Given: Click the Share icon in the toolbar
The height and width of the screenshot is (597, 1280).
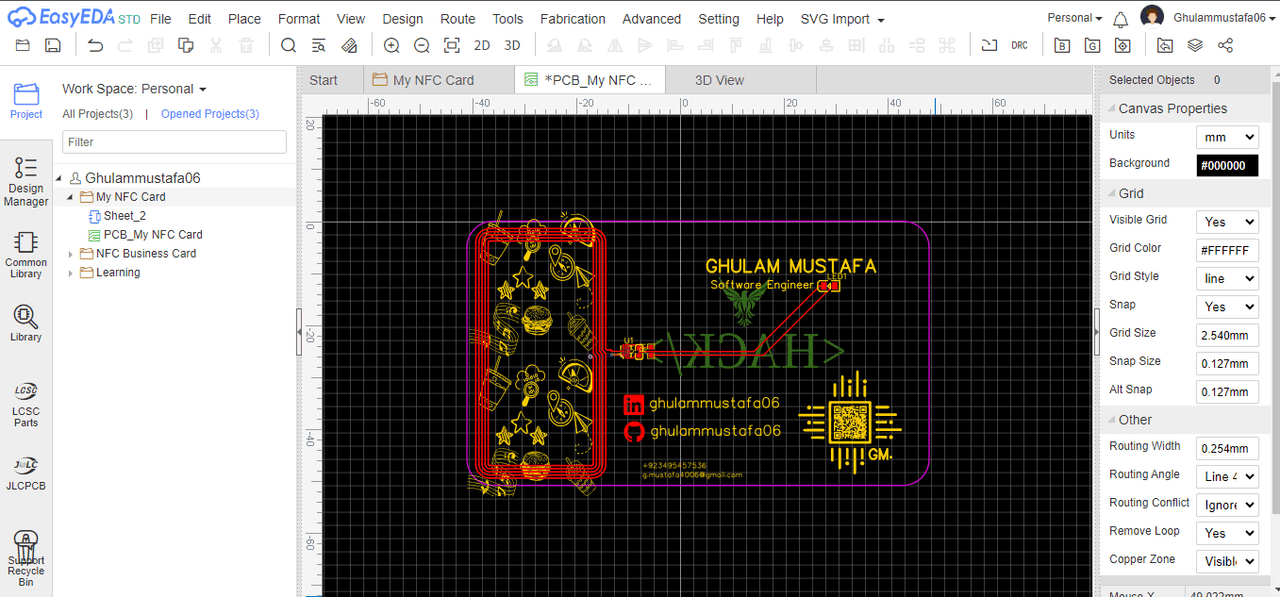Looking at the screenshot, I should click(1225, 45).
